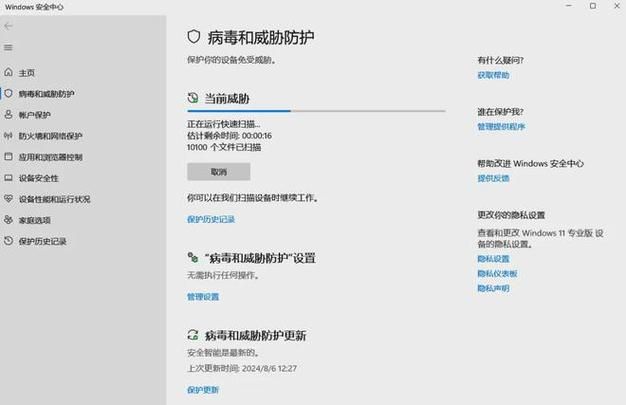Click the 管理提供程序 link
626x405 pixels.
coord(501,127)
